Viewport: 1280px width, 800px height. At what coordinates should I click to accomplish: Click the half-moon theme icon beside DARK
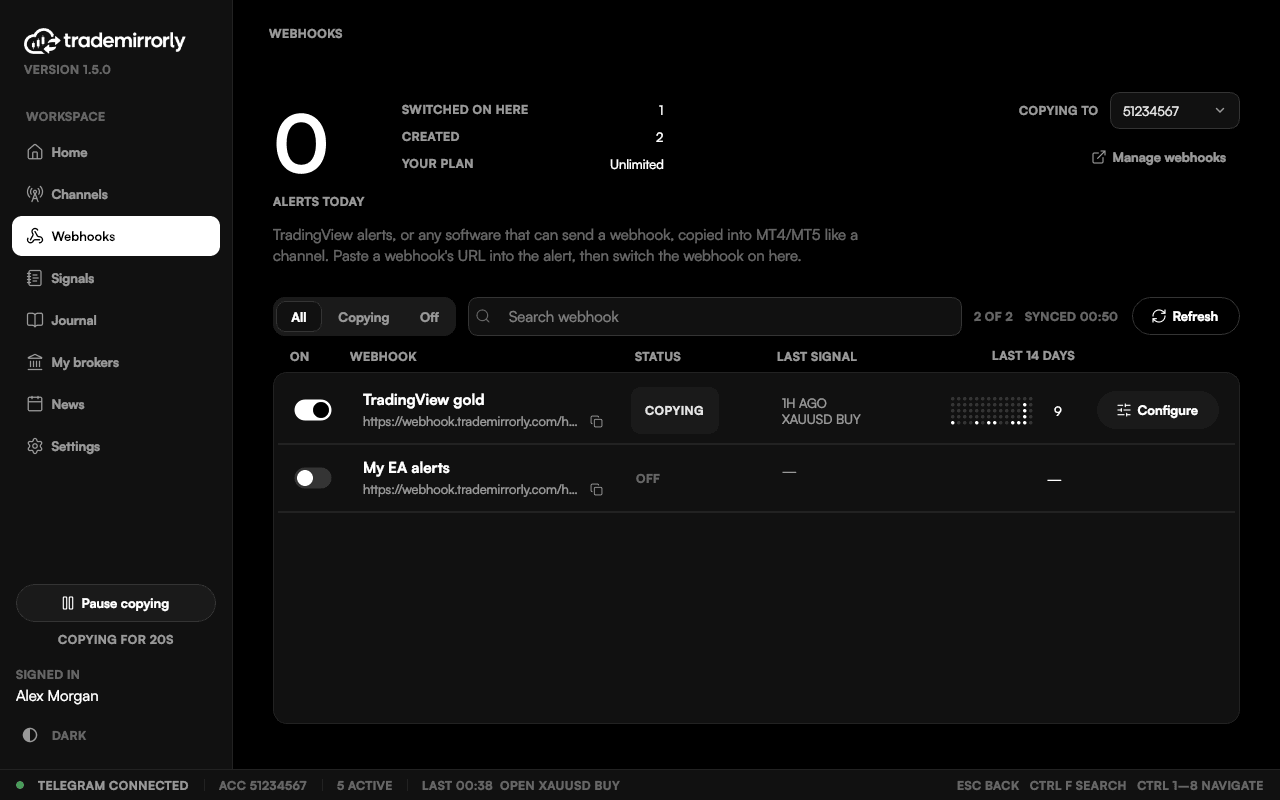pos(30,735)
